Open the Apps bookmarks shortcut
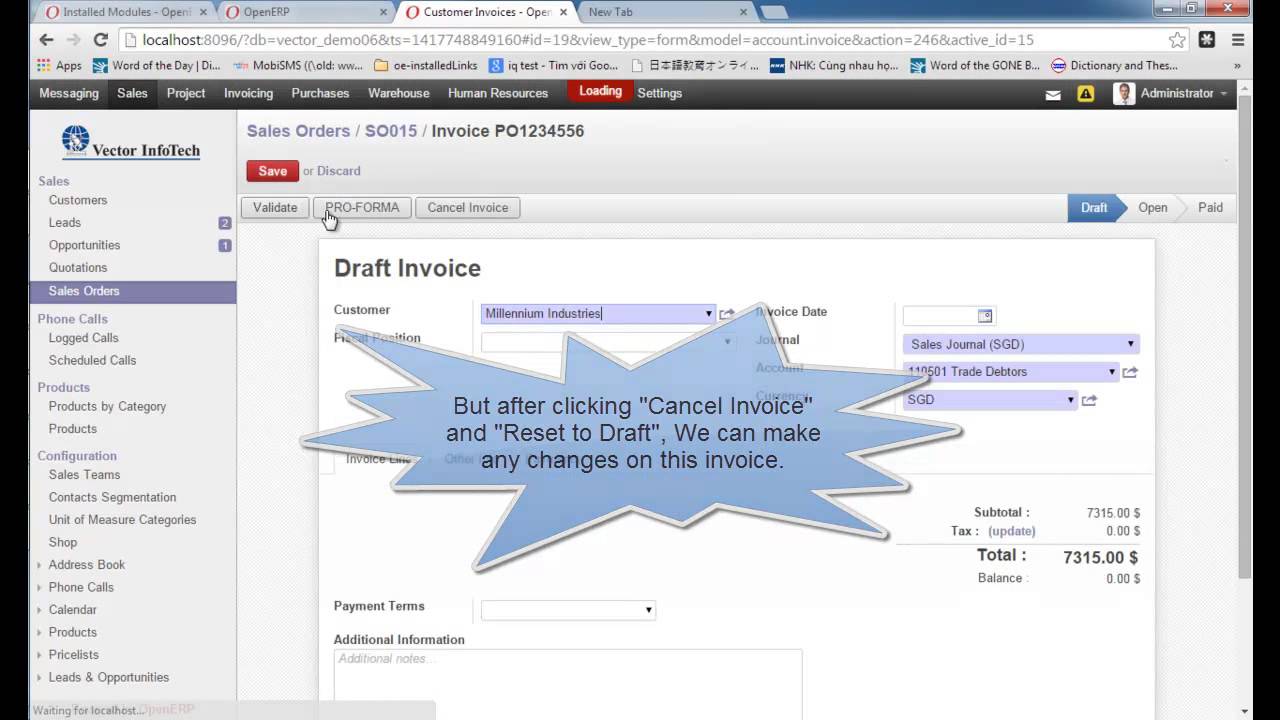Image resolution: width=1280 pixels, height=720 pixels. coord(60,66)
